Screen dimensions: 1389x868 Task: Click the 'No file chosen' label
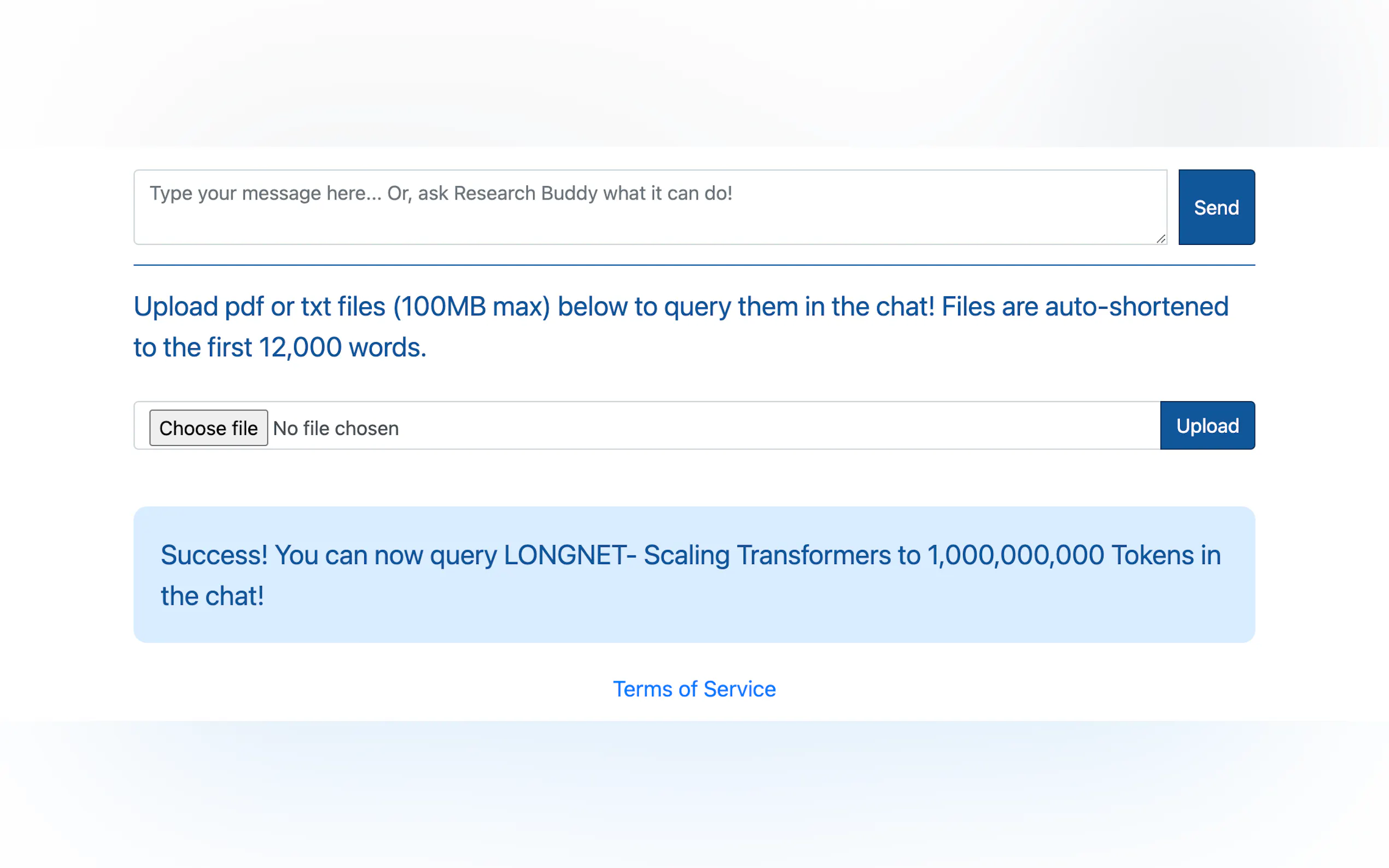coord(336,428)
